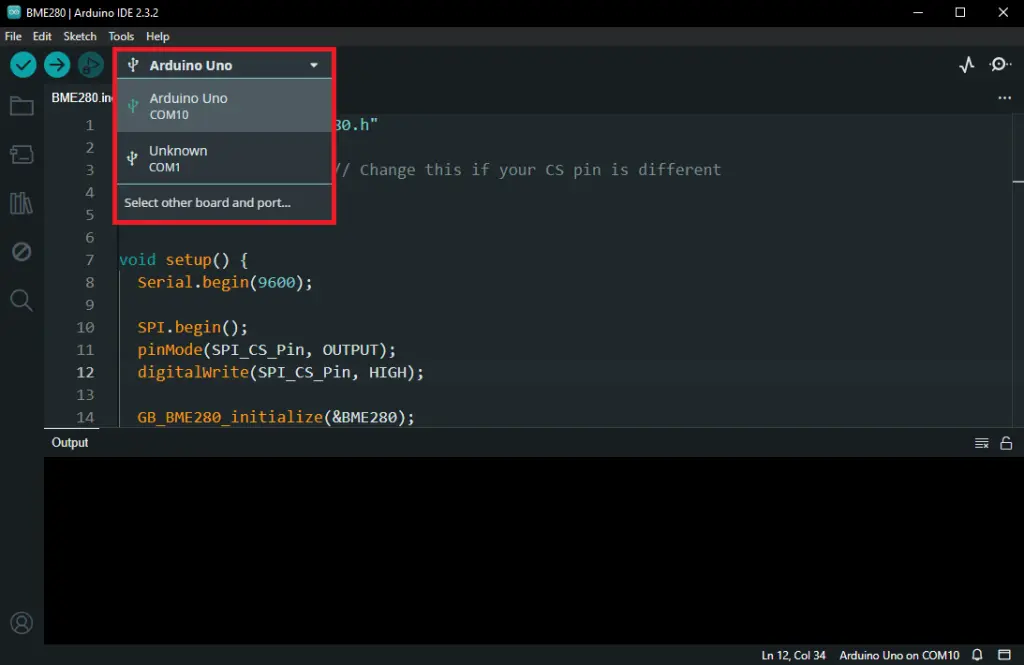This screenshot has width=1024, height=665.
Task: Click line number 7 in the gutter
Action: (89, 260)
